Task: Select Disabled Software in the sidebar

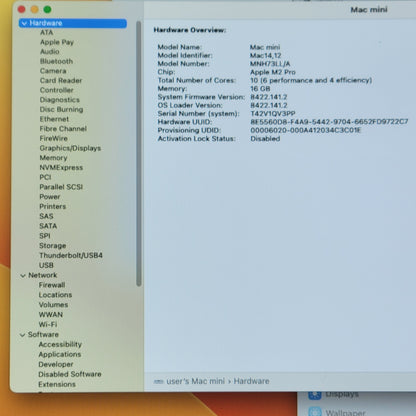Action: [70, 374]
